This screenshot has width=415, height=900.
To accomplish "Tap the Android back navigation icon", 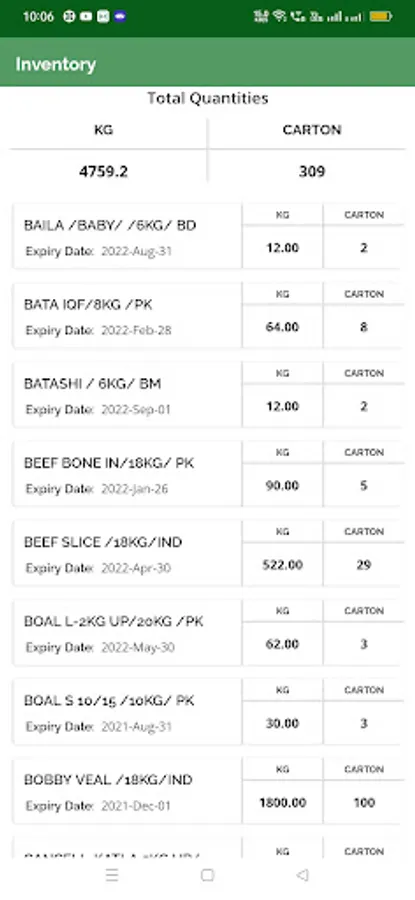I will 302,875.
